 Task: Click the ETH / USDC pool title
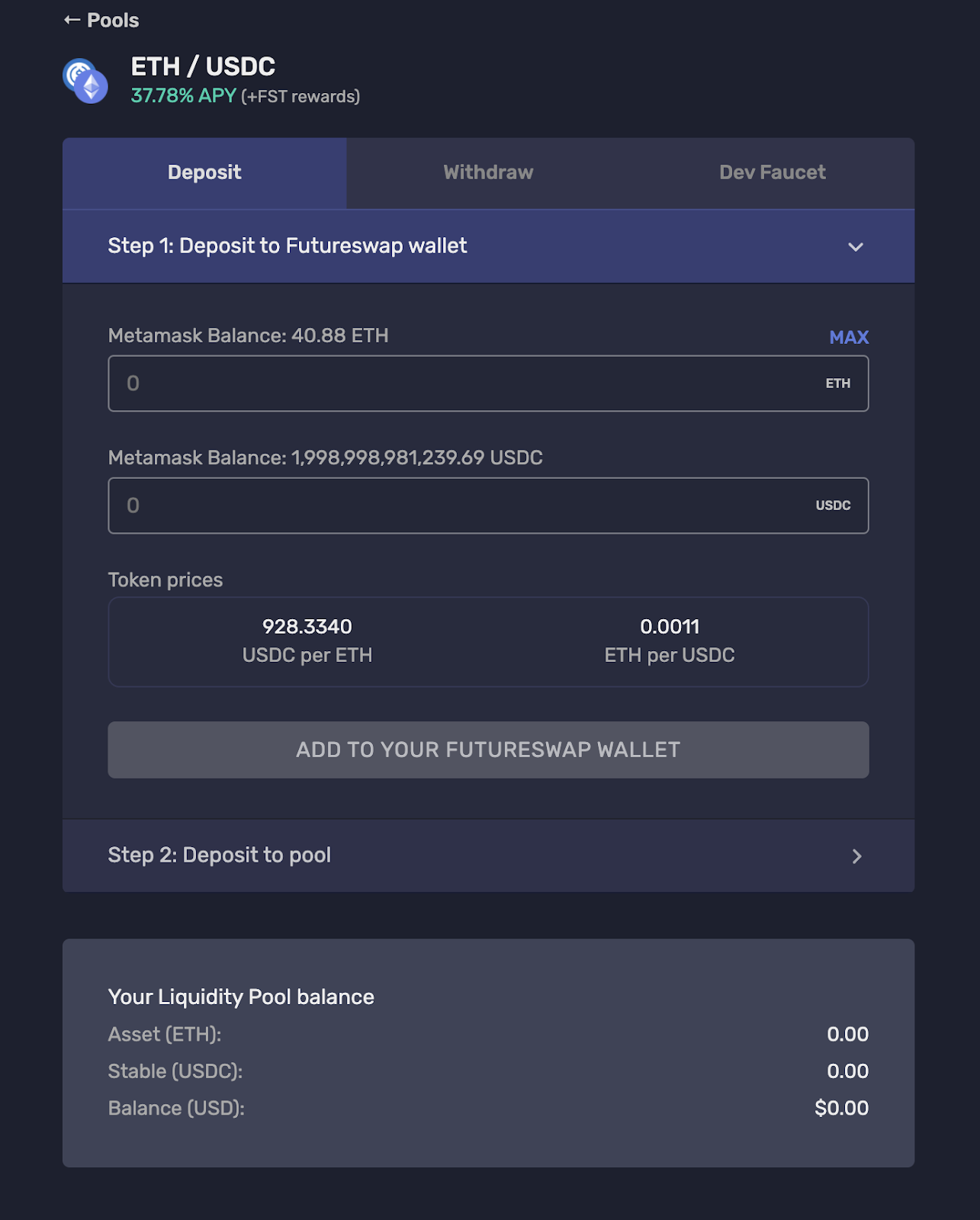[203, 67]
